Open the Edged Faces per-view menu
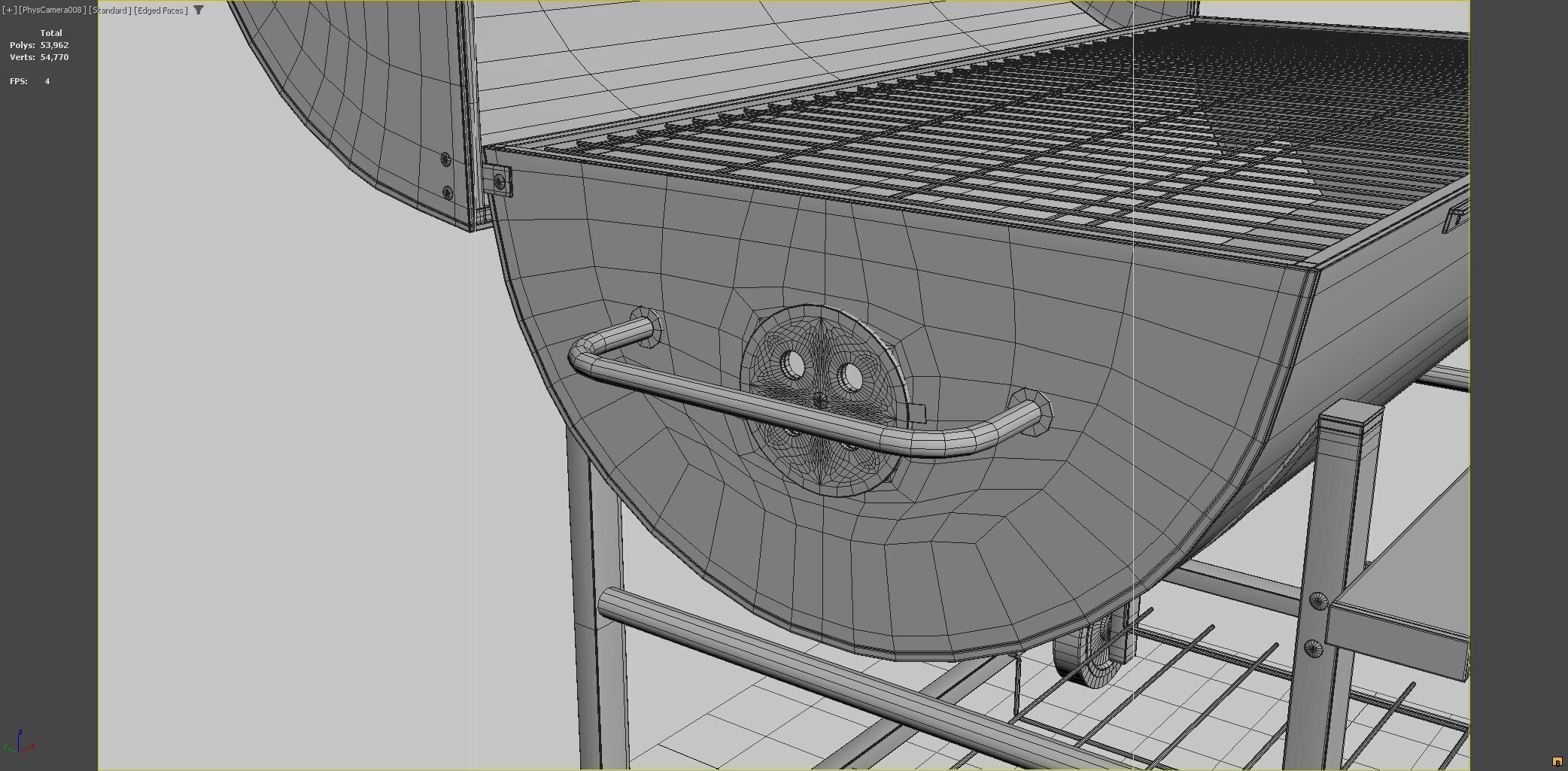The image size is (1568, 771). 160,11
